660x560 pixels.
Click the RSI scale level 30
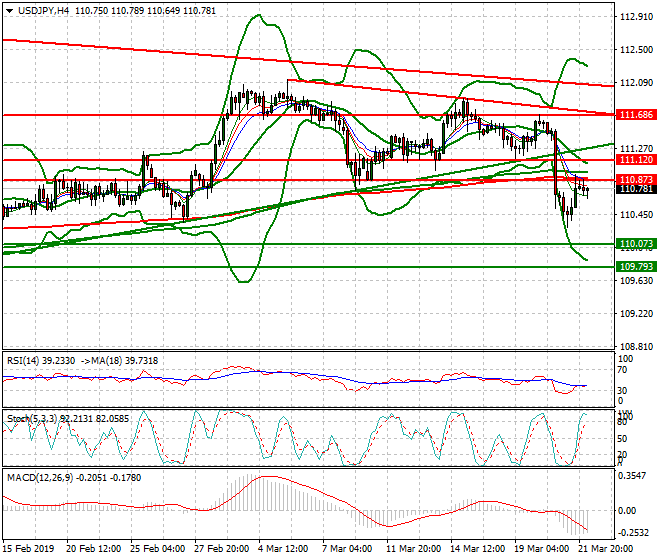click(622, 391)
